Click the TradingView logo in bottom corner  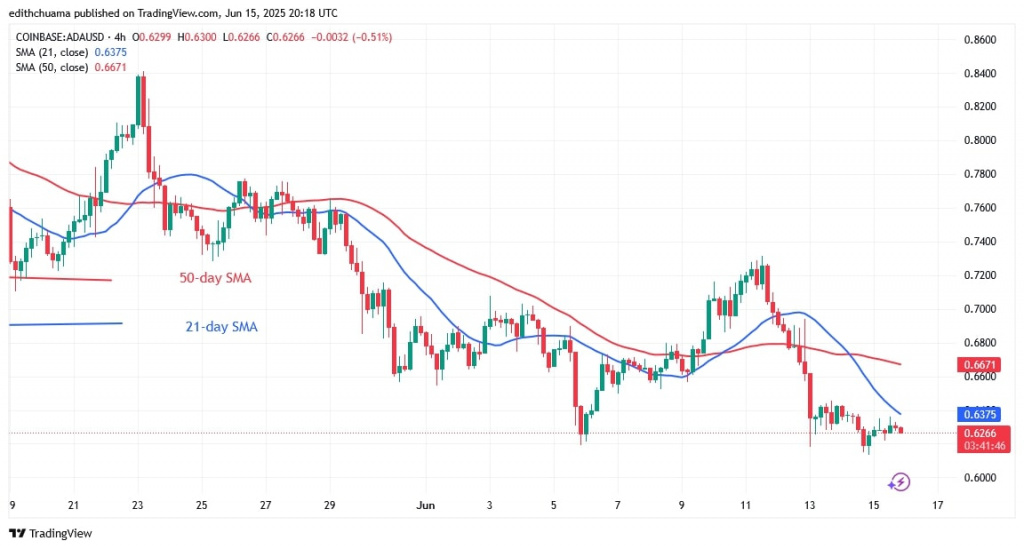[x=50, y=533]
